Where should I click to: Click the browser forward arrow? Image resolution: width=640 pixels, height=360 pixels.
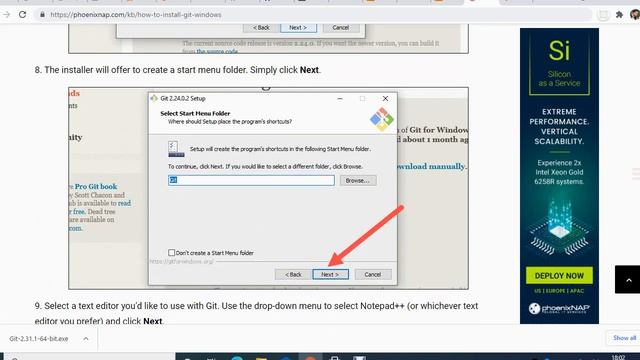coord(7,15)
